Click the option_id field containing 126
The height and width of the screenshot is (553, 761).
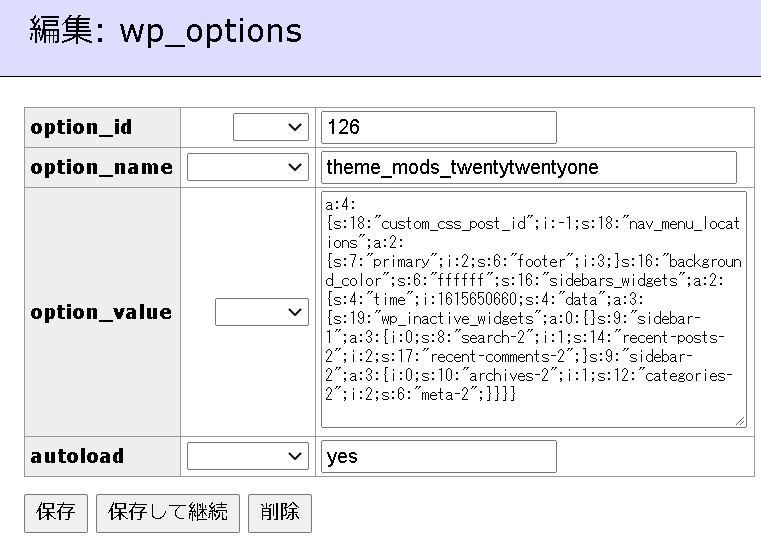click(x=438, y=127)
